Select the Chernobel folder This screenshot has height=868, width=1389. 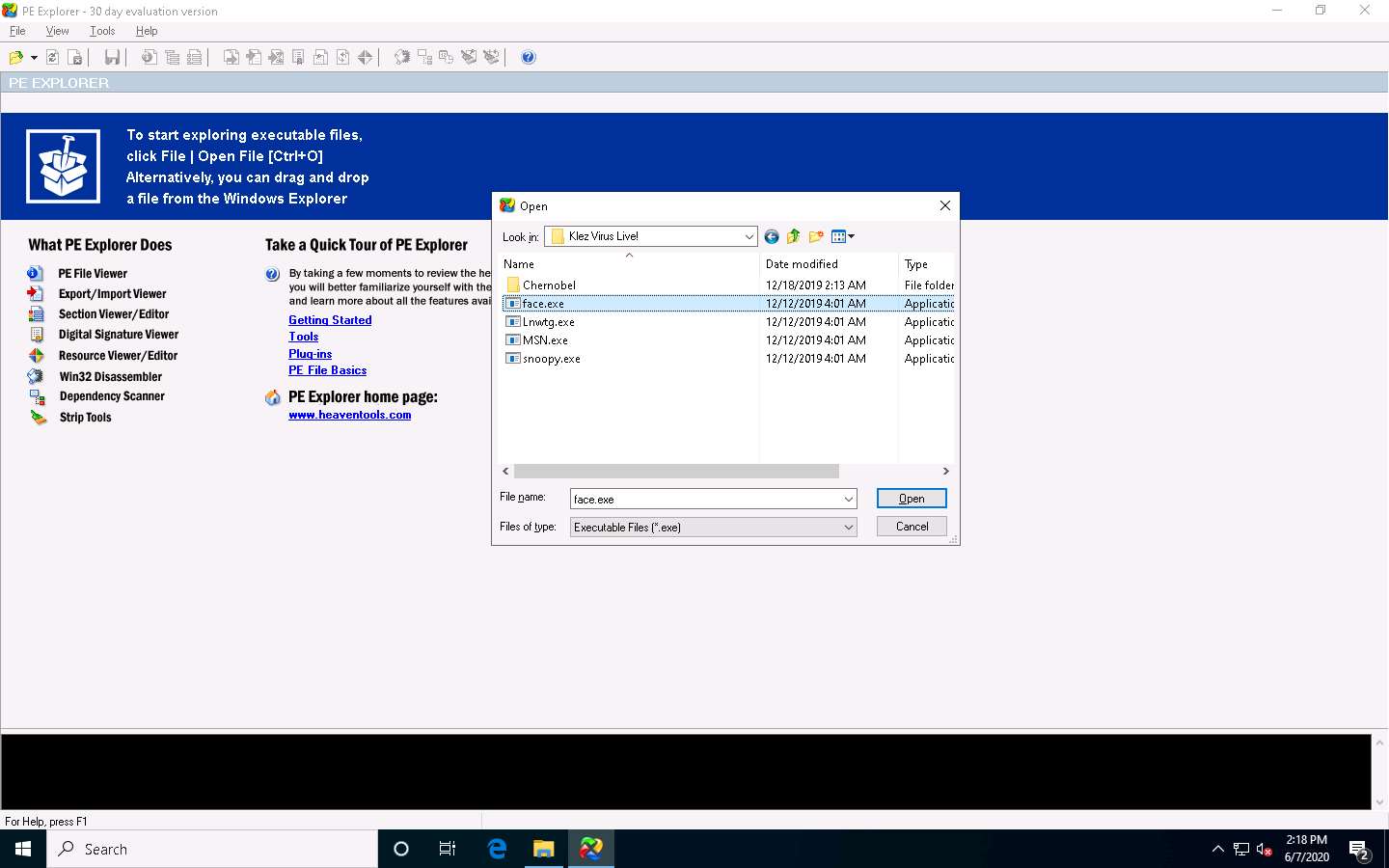click(549, 285)
